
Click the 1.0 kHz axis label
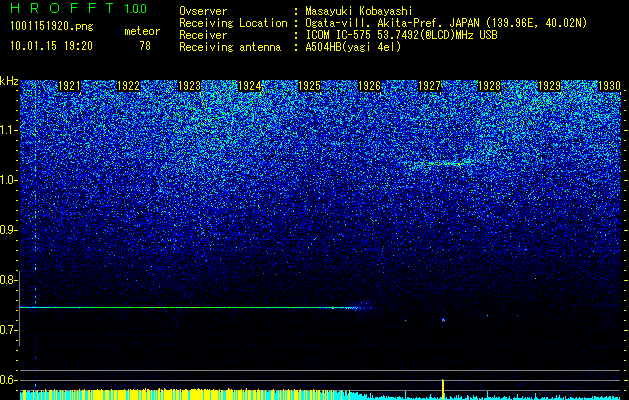point(8,180)
